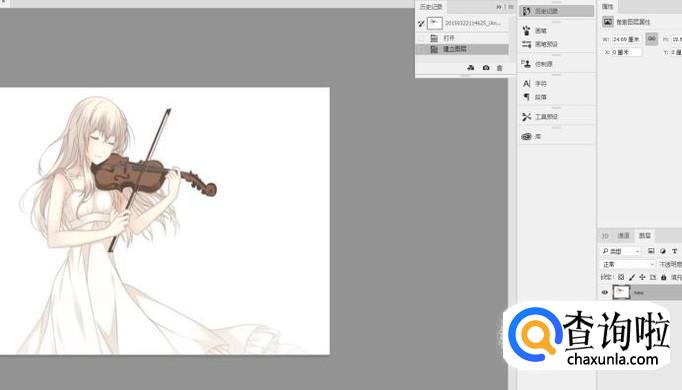The width and height of the screenshot is (682, 390).
Task: Delete current history state with trash icon
Action: (499, 68)
